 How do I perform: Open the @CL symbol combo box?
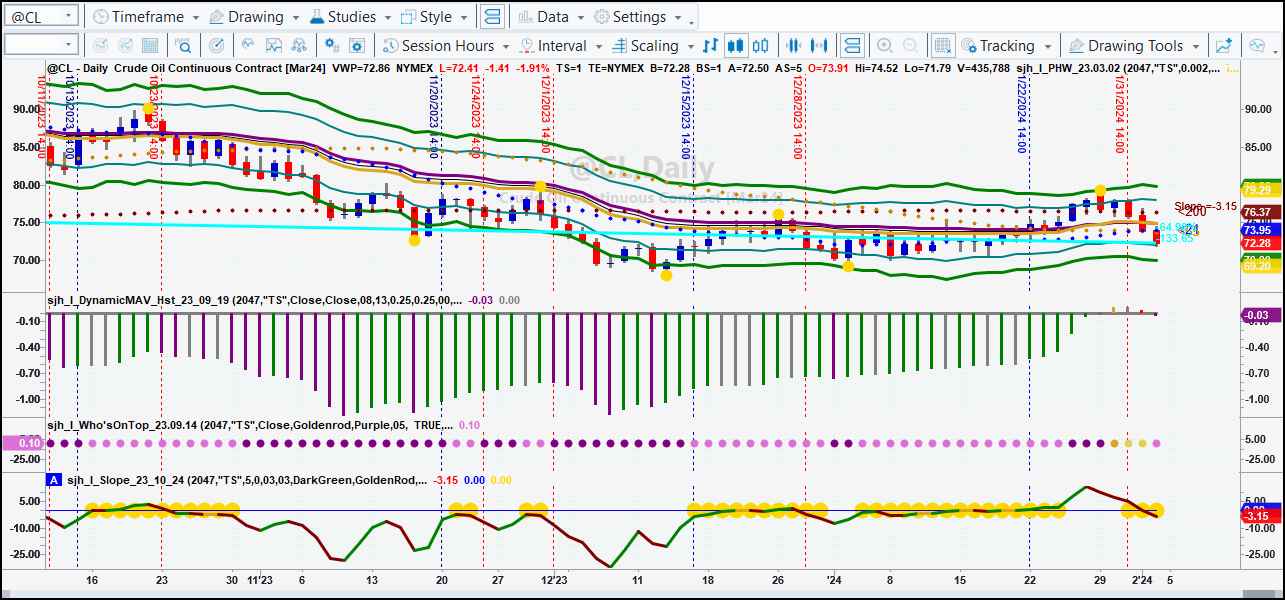click(x=41, y=17)
